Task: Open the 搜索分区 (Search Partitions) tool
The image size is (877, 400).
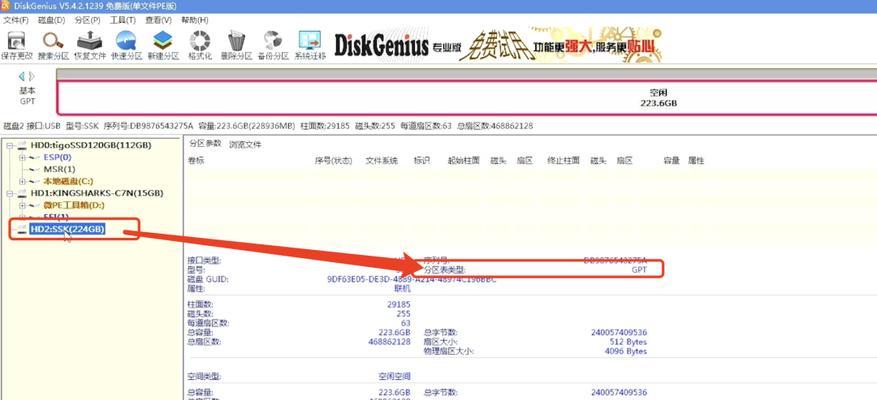Action: point(53,46)
